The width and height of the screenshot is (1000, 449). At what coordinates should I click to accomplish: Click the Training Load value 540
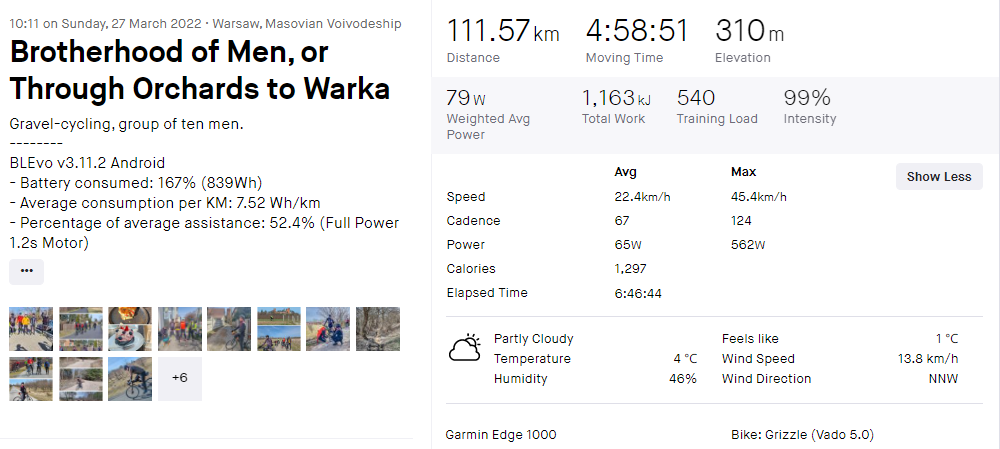(696, 98)
